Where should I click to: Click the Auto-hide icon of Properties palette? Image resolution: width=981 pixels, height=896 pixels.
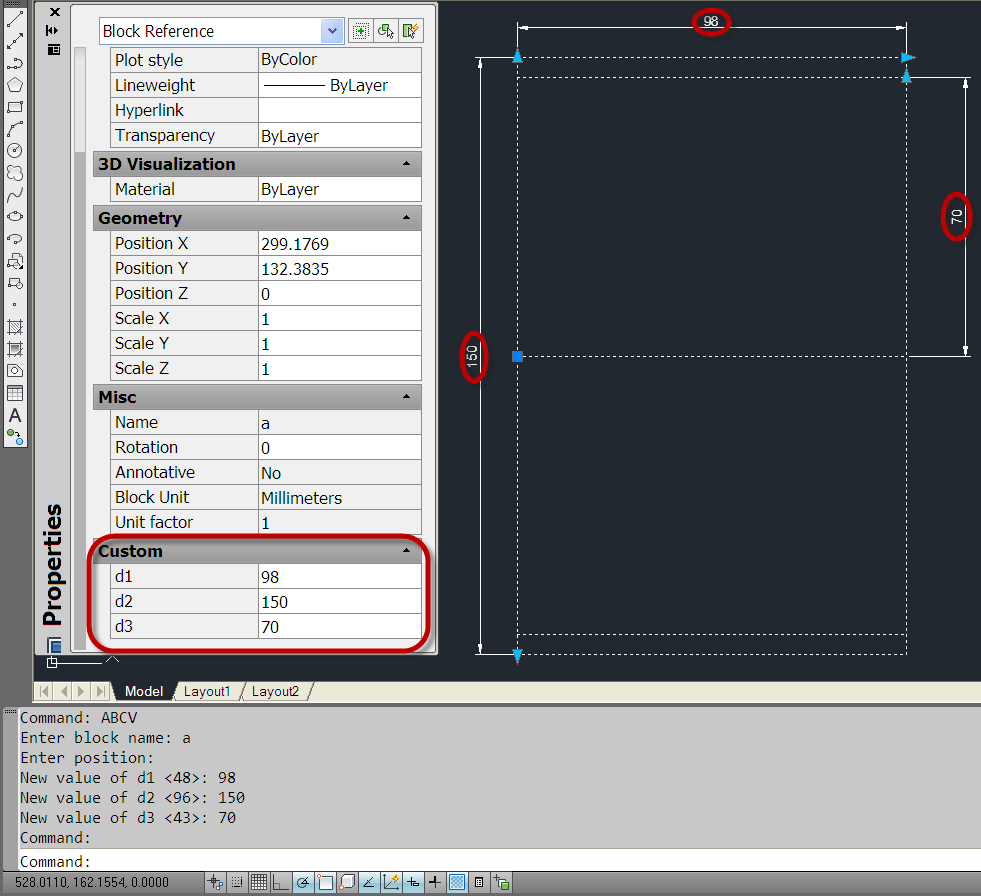[53, 30]
